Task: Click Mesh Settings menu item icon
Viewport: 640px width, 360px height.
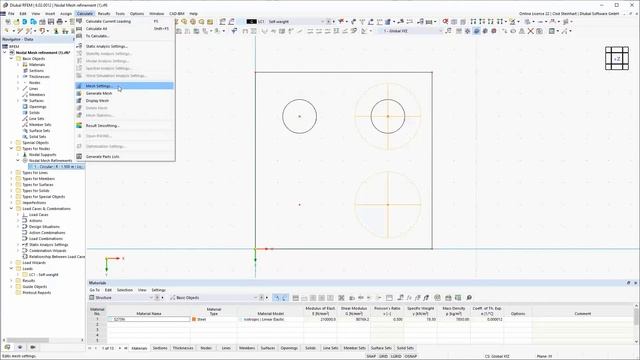Action: coord(79,86)
